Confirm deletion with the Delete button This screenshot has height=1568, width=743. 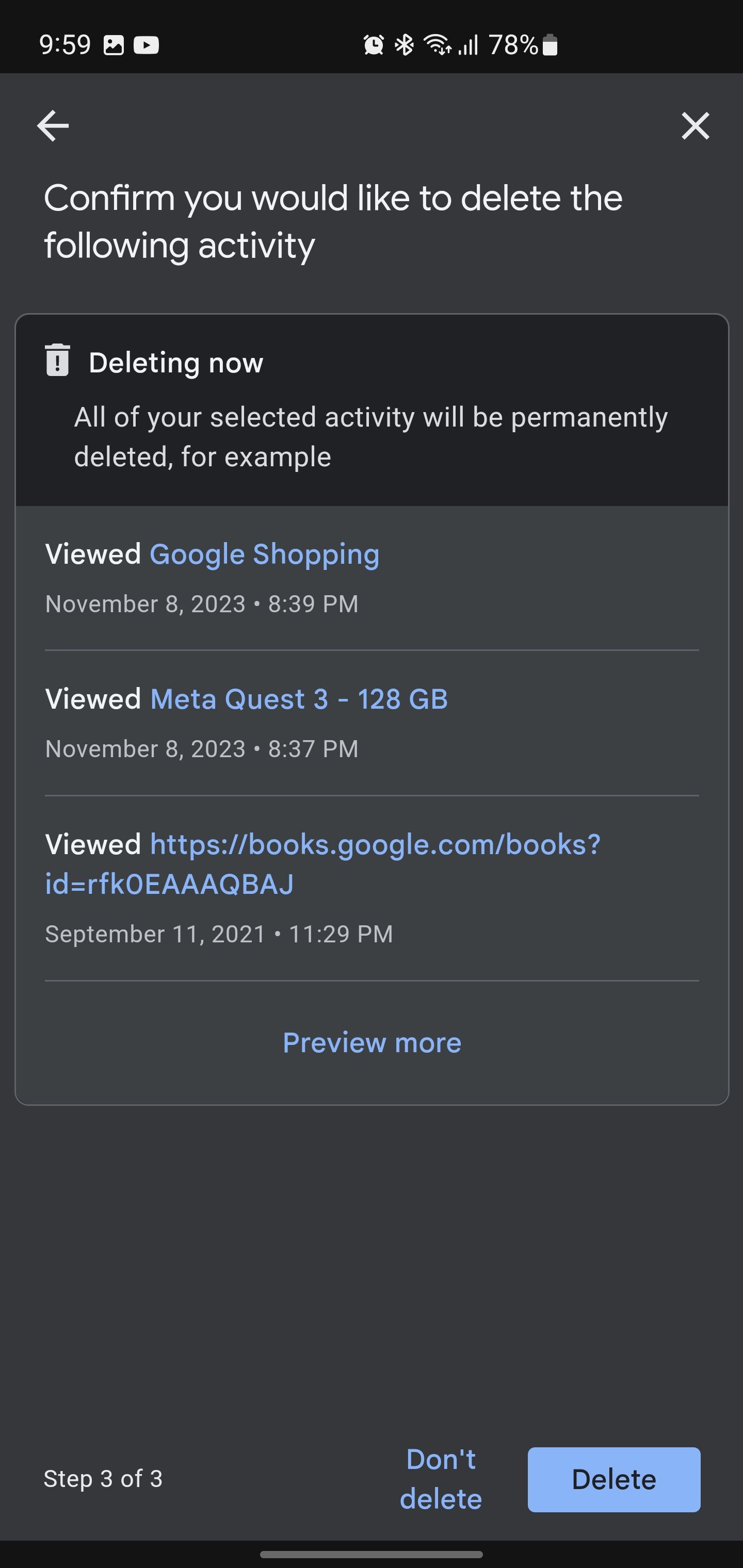click(613, 1480)
